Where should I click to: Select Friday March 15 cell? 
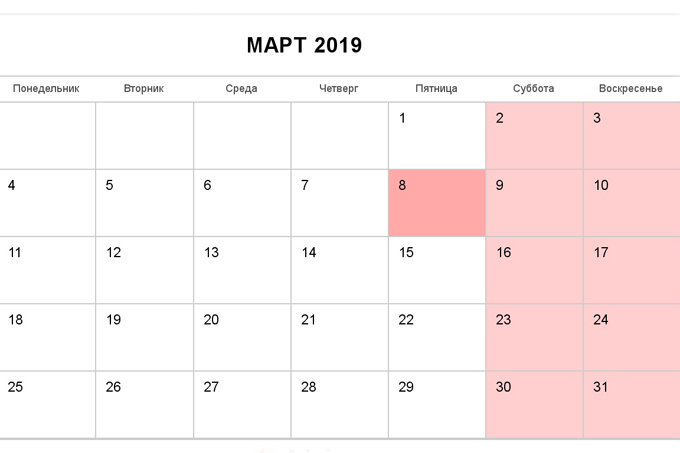[x=437, y=270]
